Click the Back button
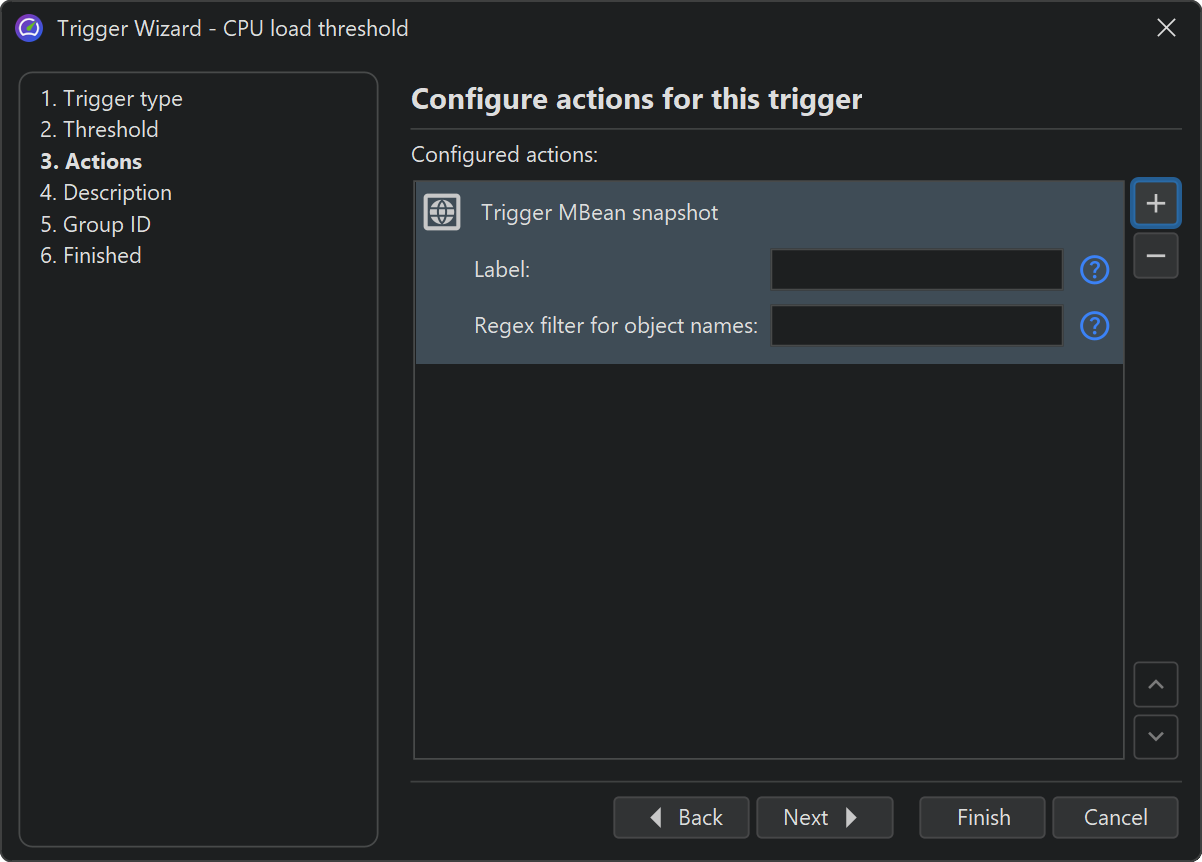 pyautogui.click(x=682, y=817)
